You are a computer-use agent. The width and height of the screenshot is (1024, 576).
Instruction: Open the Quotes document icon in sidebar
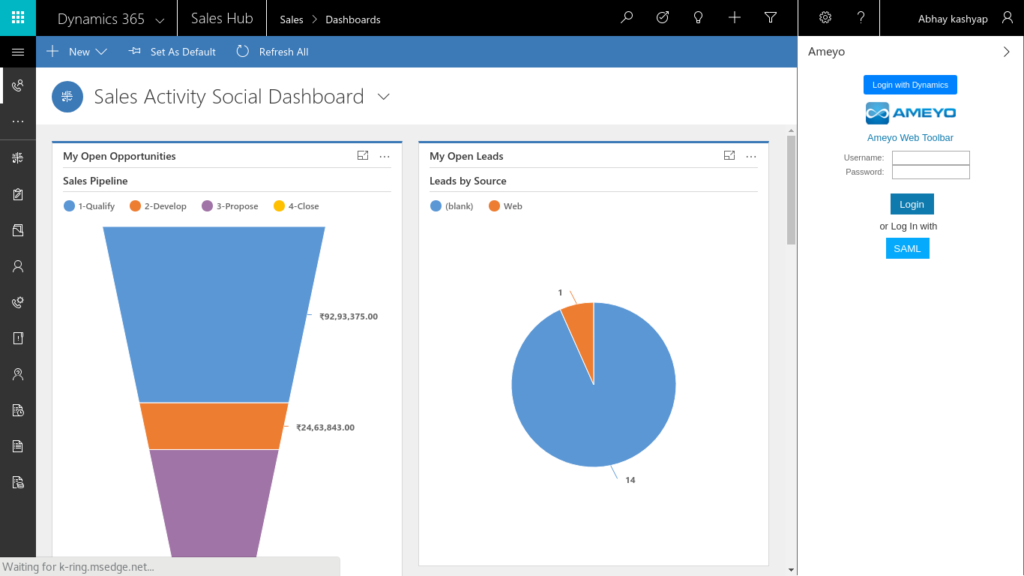(18, 410)
